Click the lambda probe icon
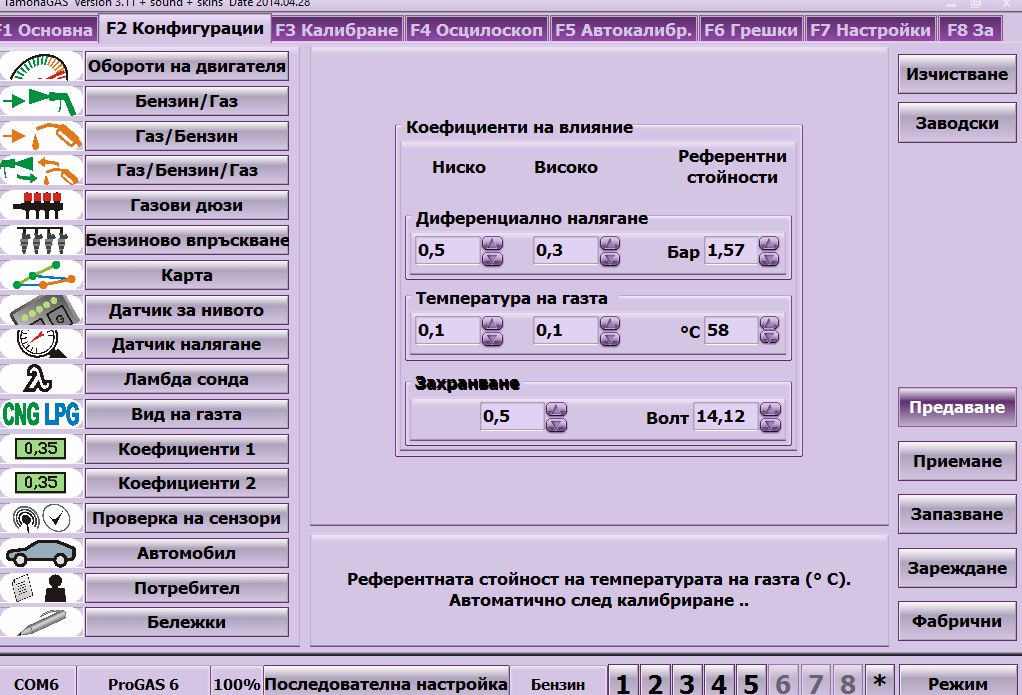1022x695 pixels. 40,379
